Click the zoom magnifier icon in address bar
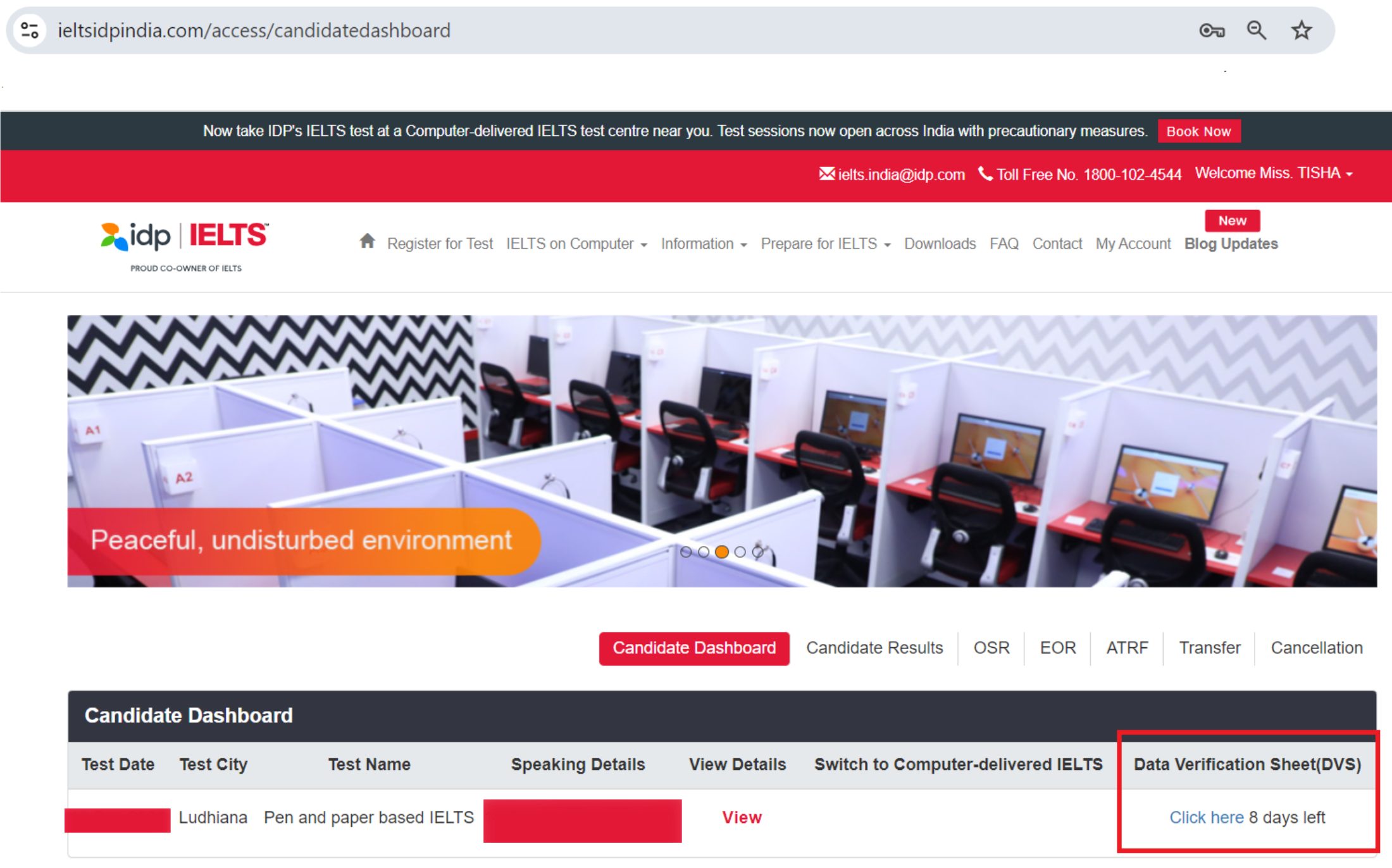1392x868 pixels. tap(1256, 30)
